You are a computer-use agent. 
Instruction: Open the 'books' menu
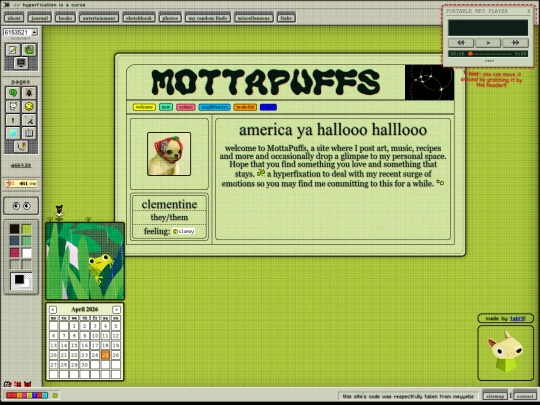(x=65, y=18)
